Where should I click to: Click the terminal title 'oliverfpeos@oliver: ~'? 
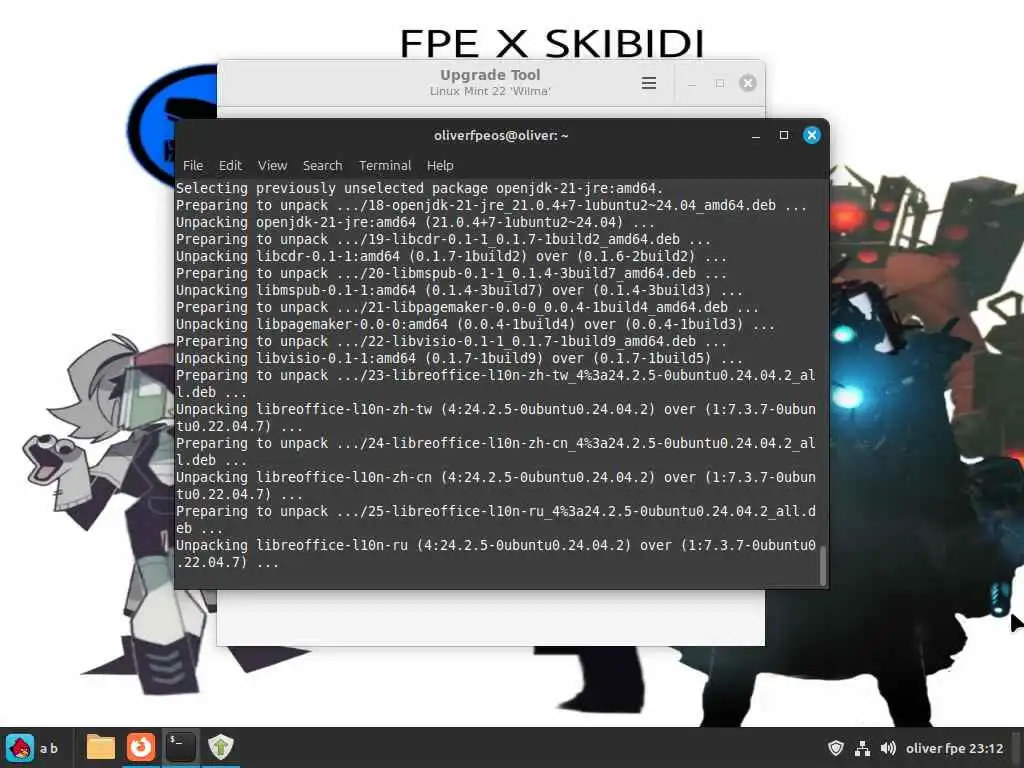pyautogui.click(x=501, y=136)
